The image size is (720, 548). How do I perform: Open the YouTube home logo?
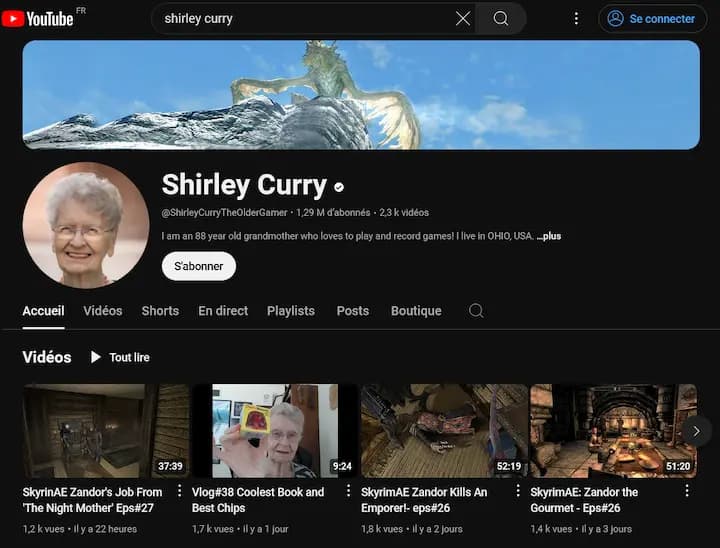[x=38, y=19]
